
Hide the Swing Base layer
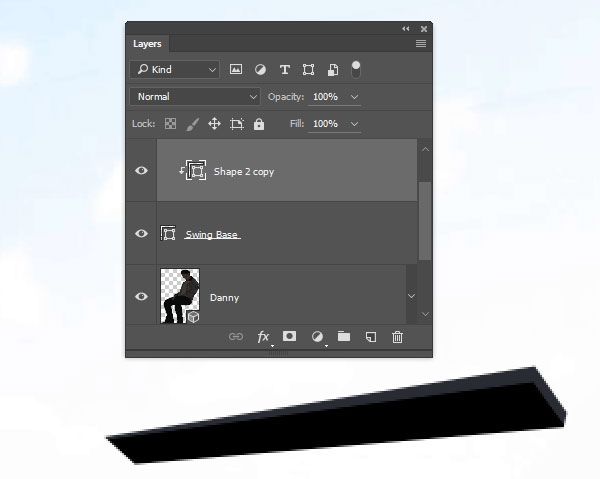click(141, 233)
